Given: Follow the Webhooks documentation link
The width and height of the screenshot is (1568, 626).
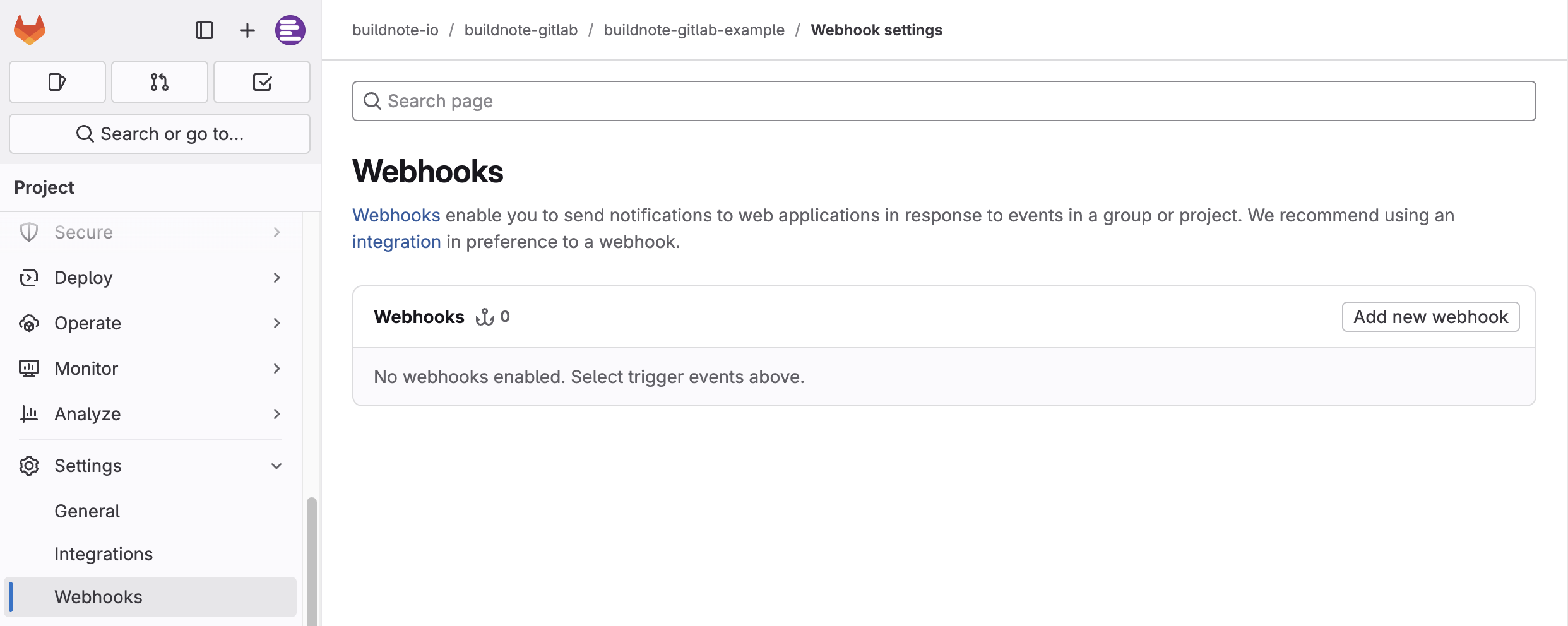Looking at the screenshot, I should (x=396, y=215).
